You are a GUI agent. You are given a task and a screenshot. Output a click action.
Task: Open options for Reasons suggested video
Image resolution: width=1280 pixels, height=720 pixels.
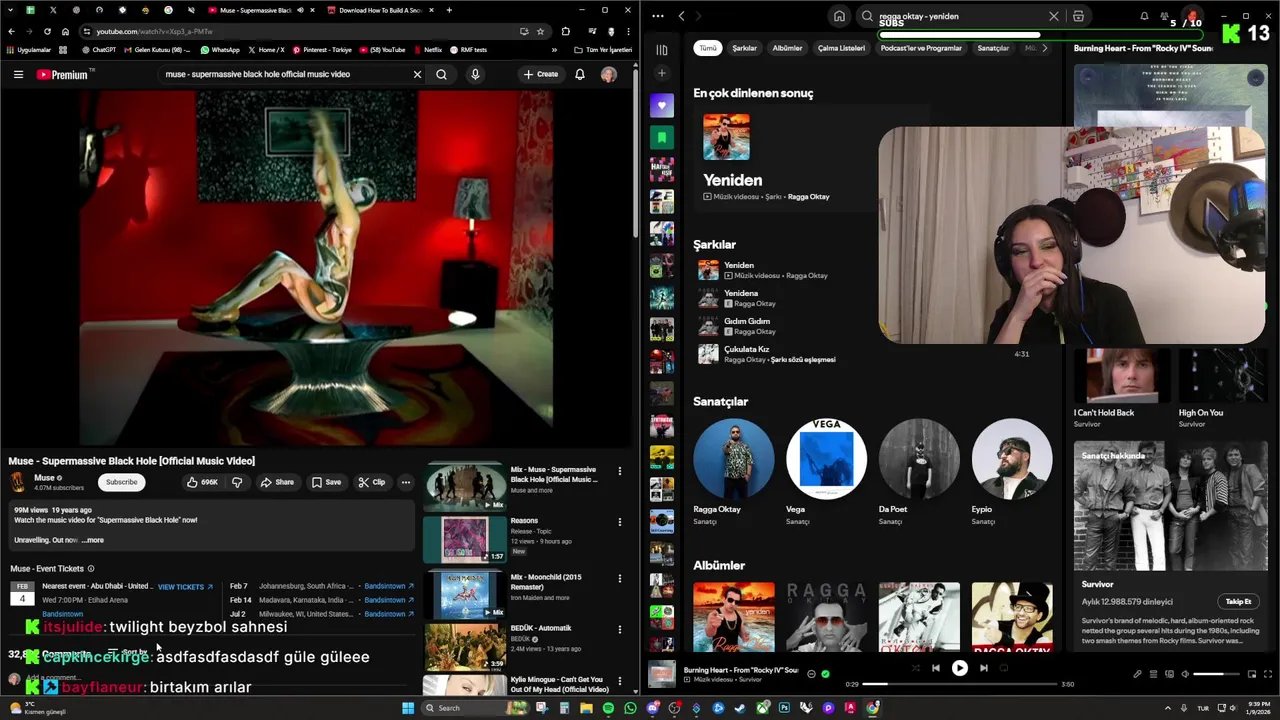pos(619,522)
